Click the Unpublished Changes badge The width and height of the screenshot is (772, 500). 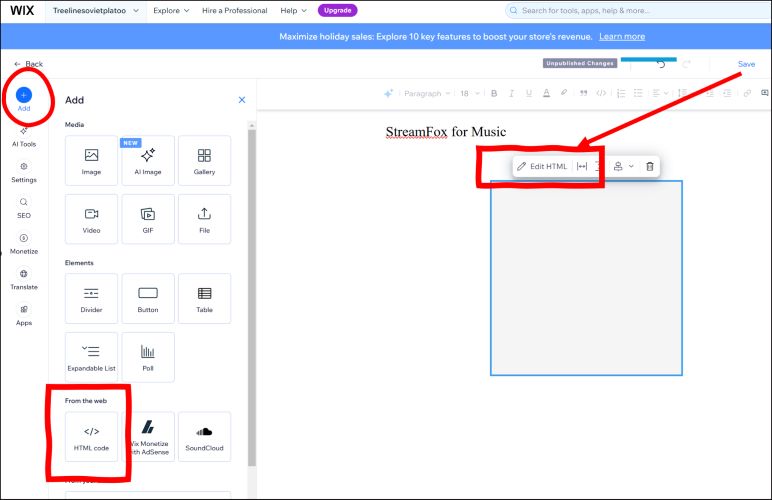coord(580,63)
